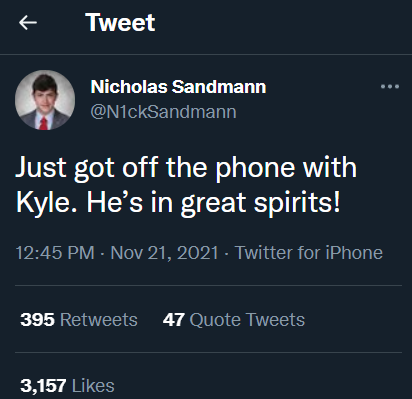Go back using the left arrow icon
This screenshot has height=399, width=412.
point(28,23)
